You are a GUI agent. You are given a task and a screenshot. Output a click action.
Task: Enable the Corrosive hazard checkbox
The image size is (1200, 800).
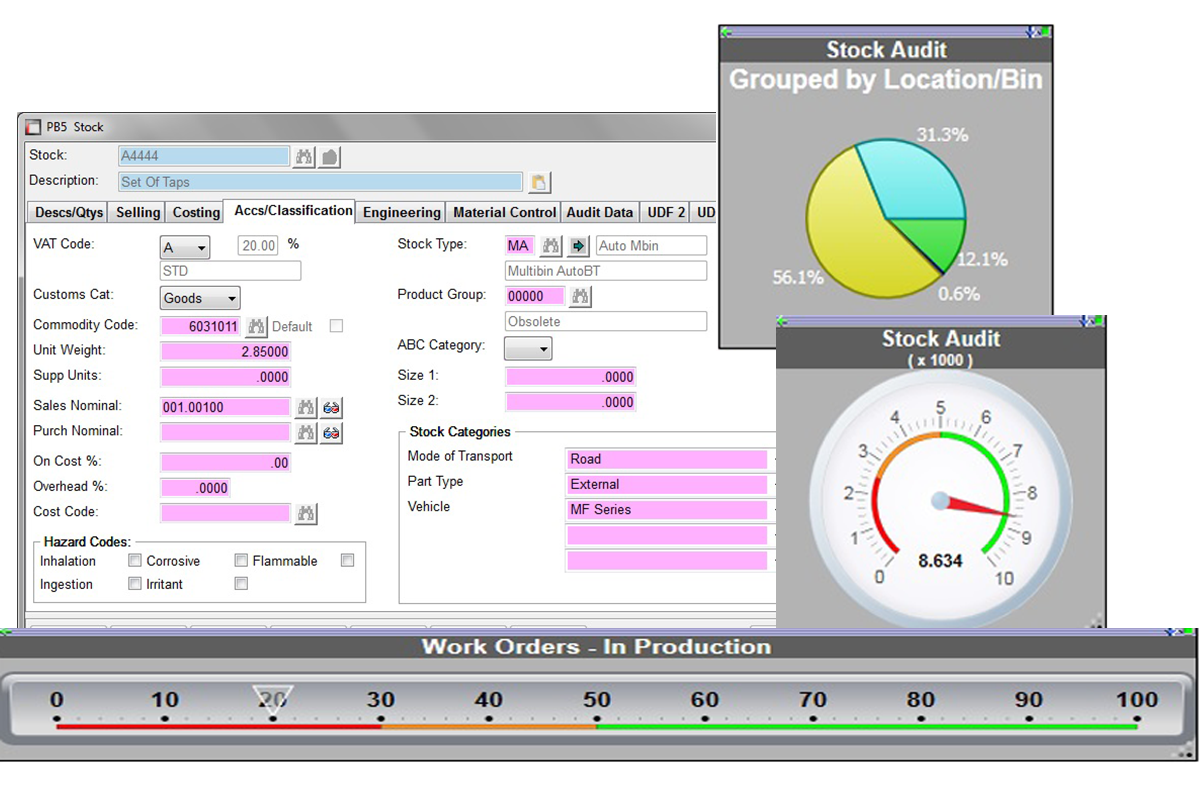[x=241, y=561]
